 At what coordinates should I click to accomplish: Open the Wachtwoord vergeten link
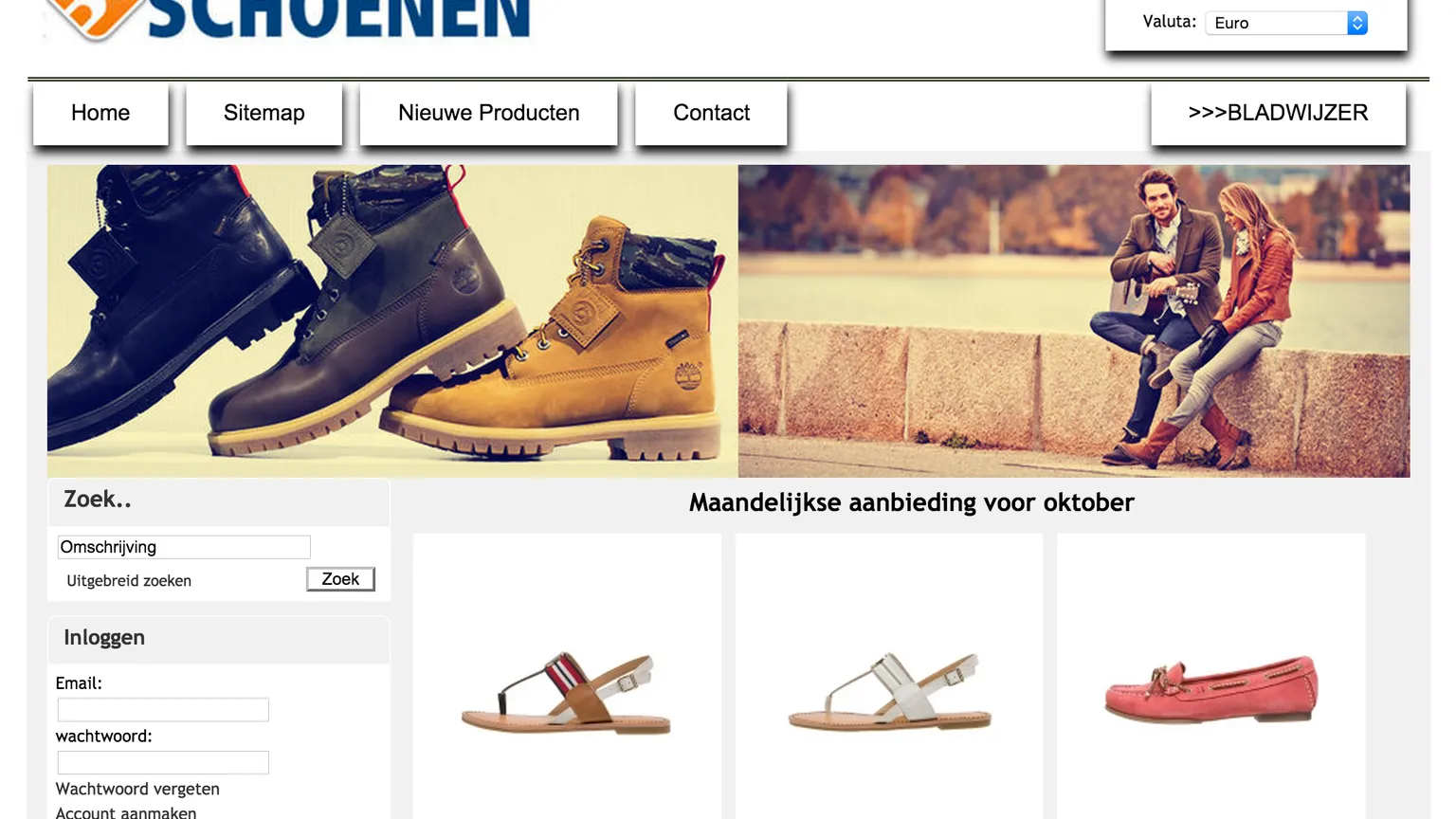tap(137, 789)
